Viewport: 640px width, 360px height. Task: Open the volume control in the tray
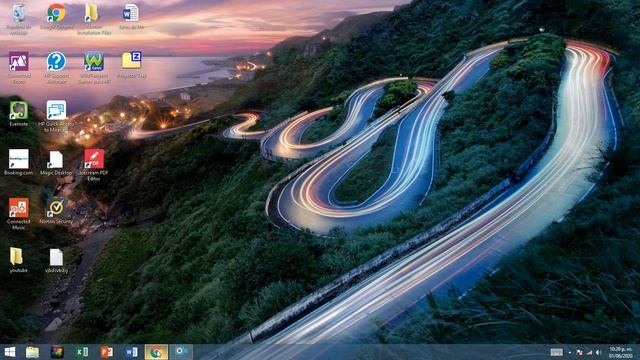(x=599, y=352)
